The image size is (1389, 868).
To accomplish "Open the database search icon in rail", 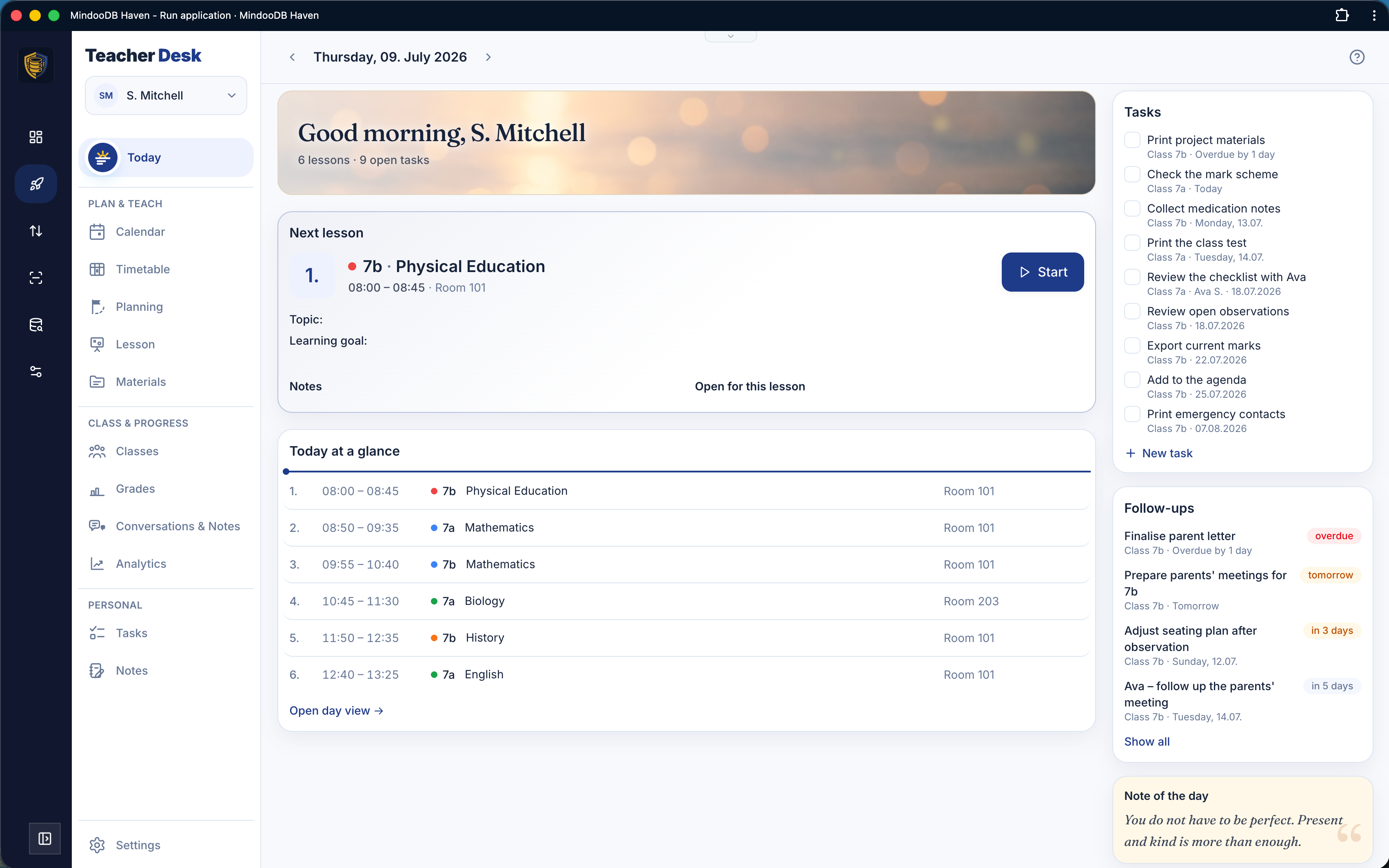I will point(36,325).
